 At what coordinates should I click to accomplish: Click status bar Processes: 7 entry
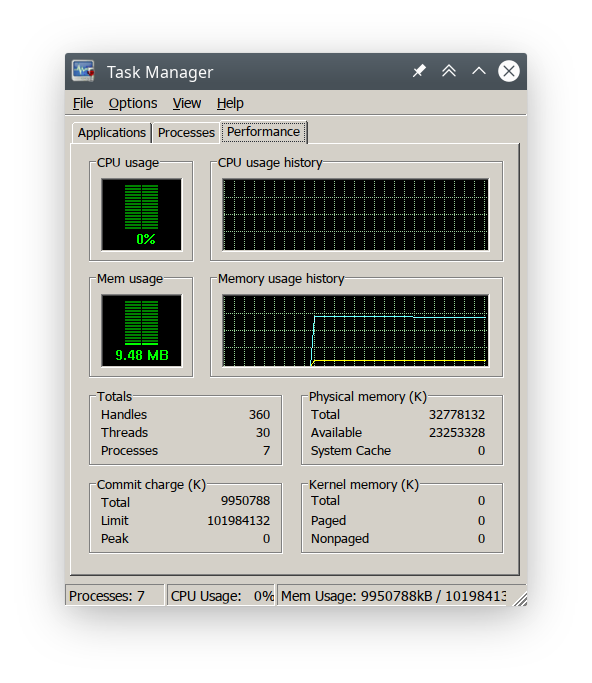115,595
